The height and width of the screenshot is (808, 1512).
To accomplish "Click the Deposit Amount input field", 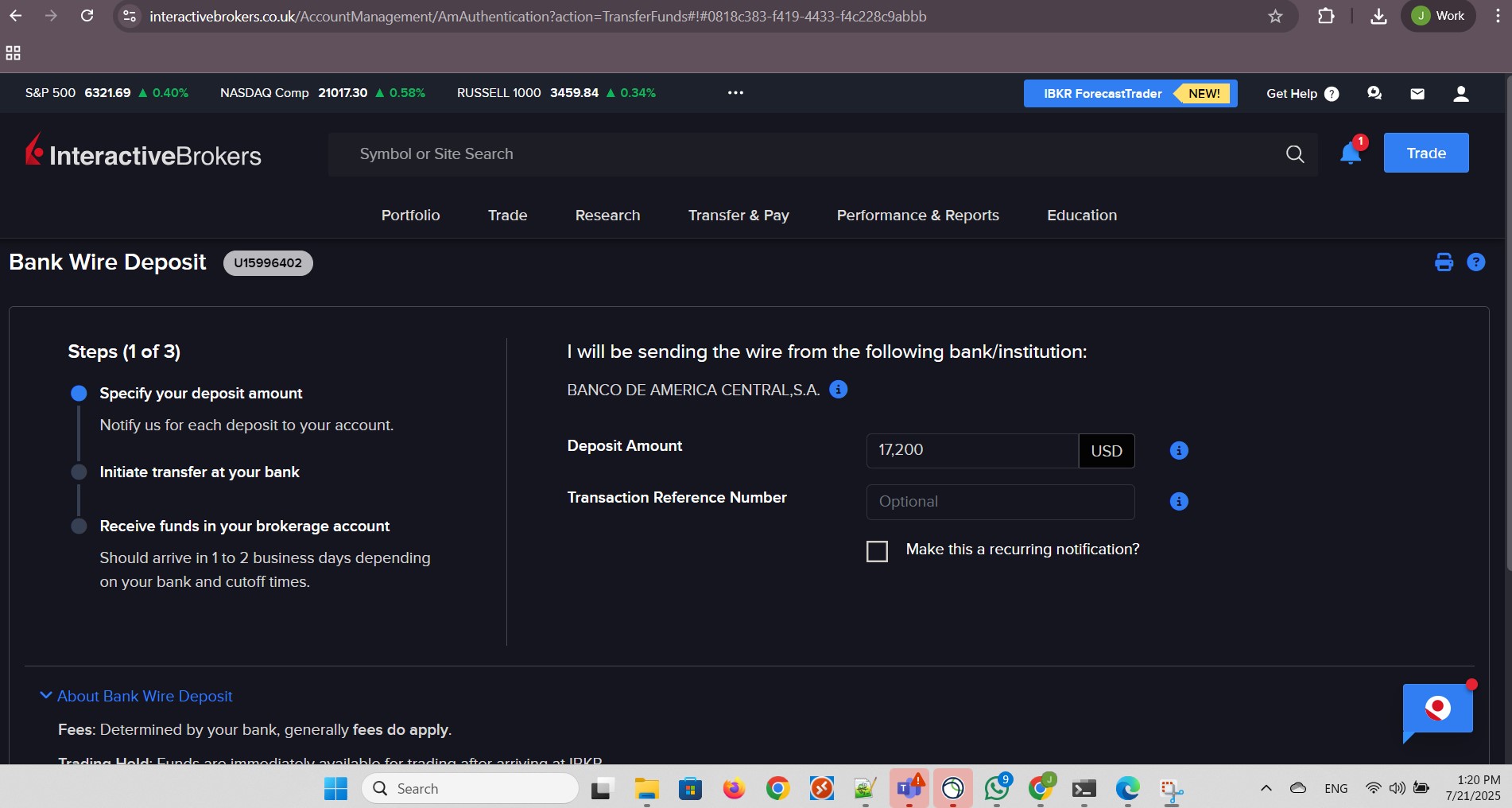I will point(972,450).
